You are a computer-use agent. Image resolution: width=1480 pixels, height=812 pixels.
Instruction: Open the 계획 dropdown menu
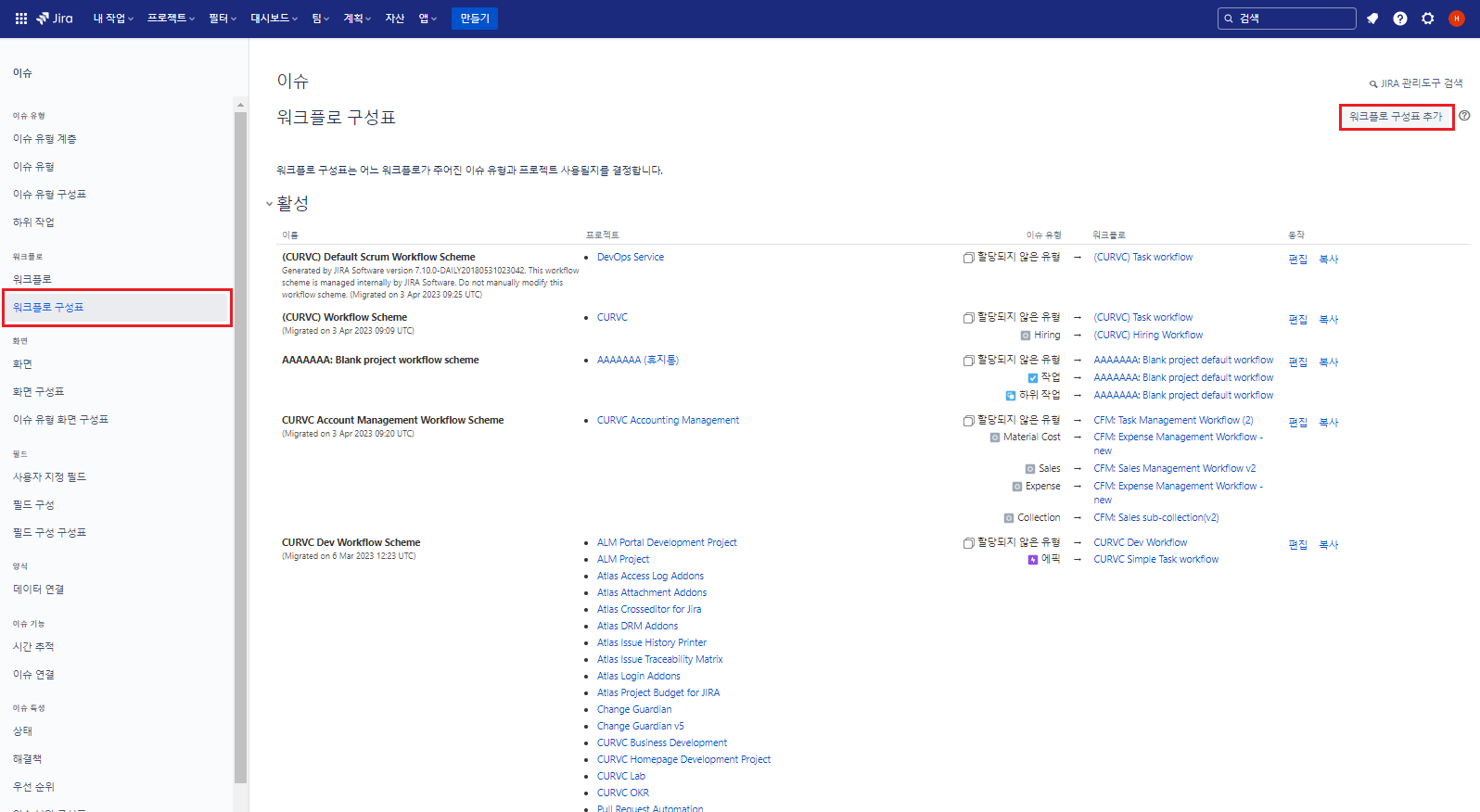pyautogui.click(x=357, y=19)
